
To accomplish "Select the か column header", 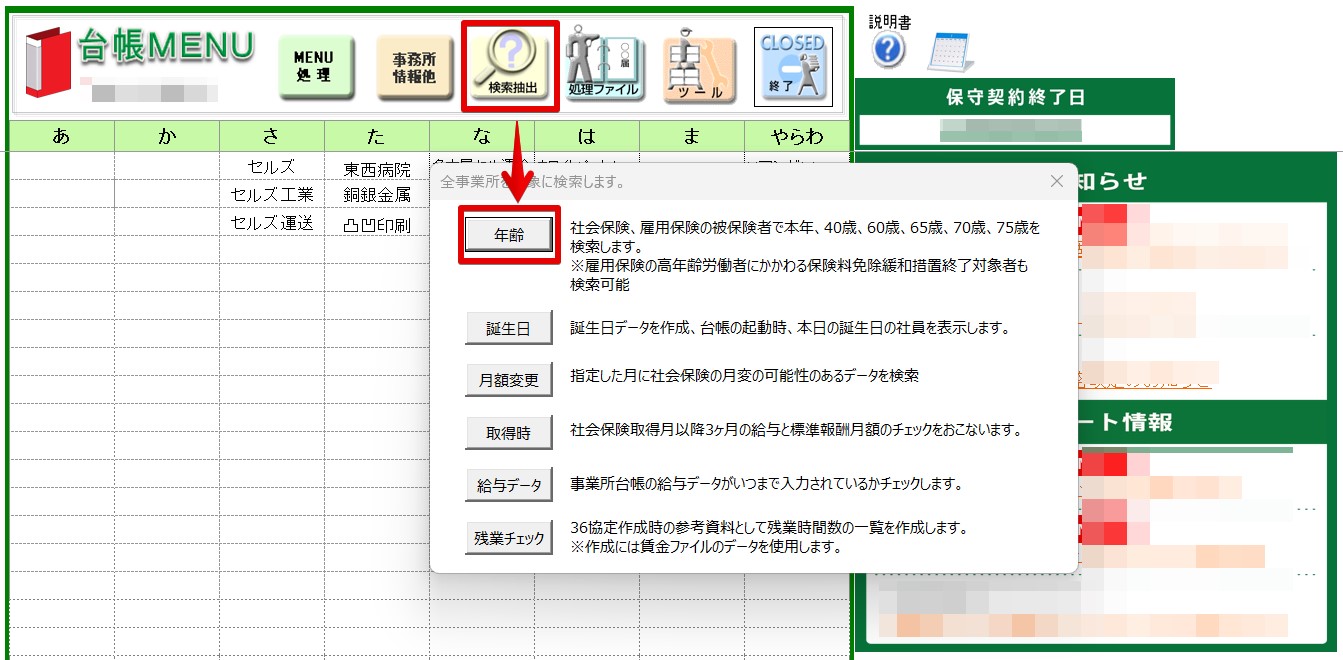I will (167, 136).
